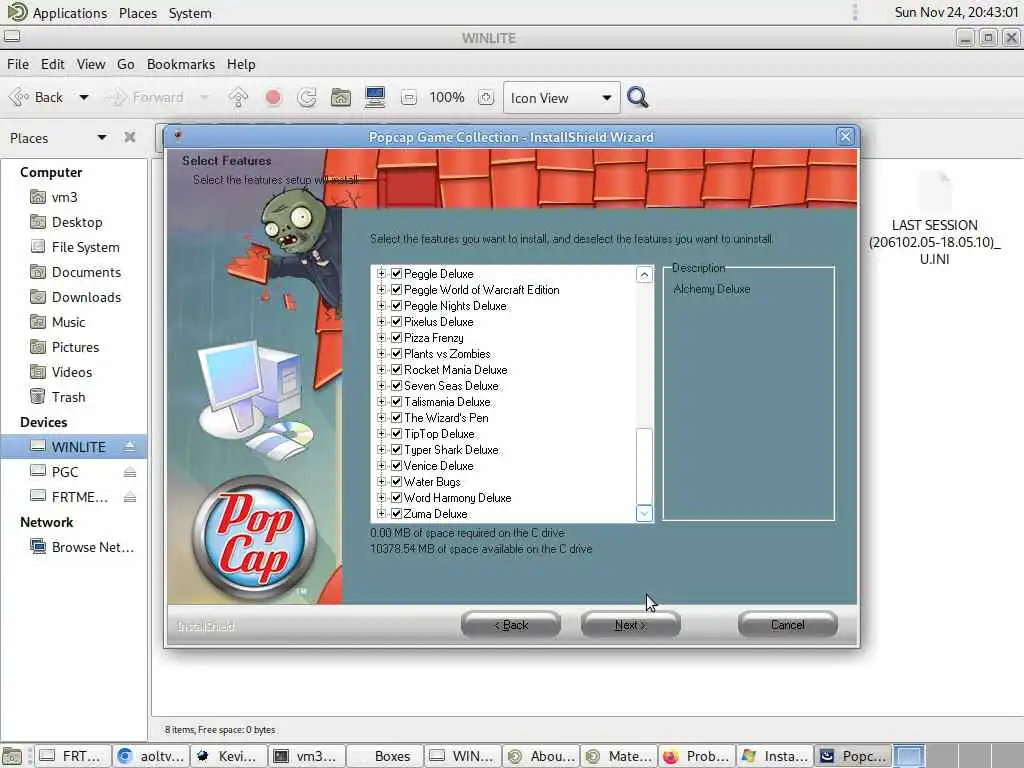Open the Home folder icon

click(340, 97)
